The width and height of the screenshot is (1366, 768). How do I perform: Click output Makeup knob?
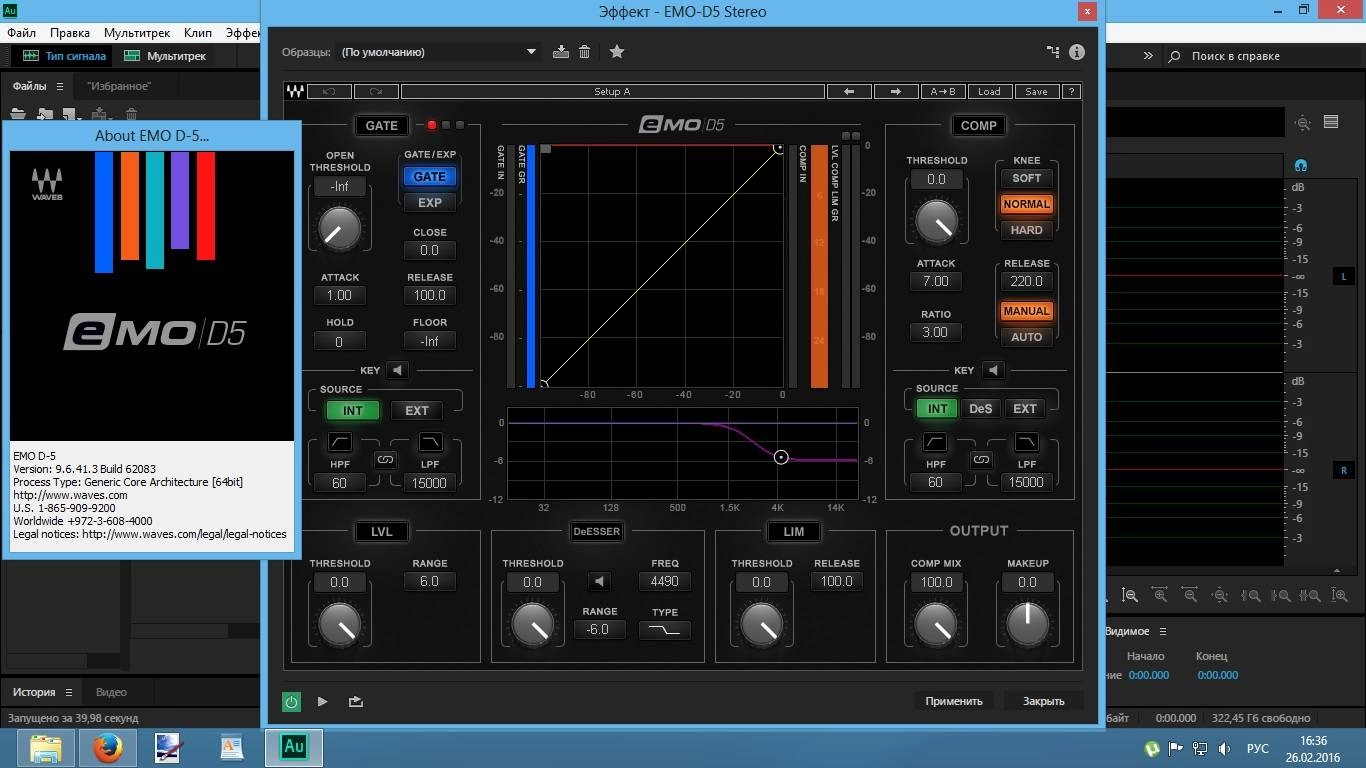(1027, 624)
